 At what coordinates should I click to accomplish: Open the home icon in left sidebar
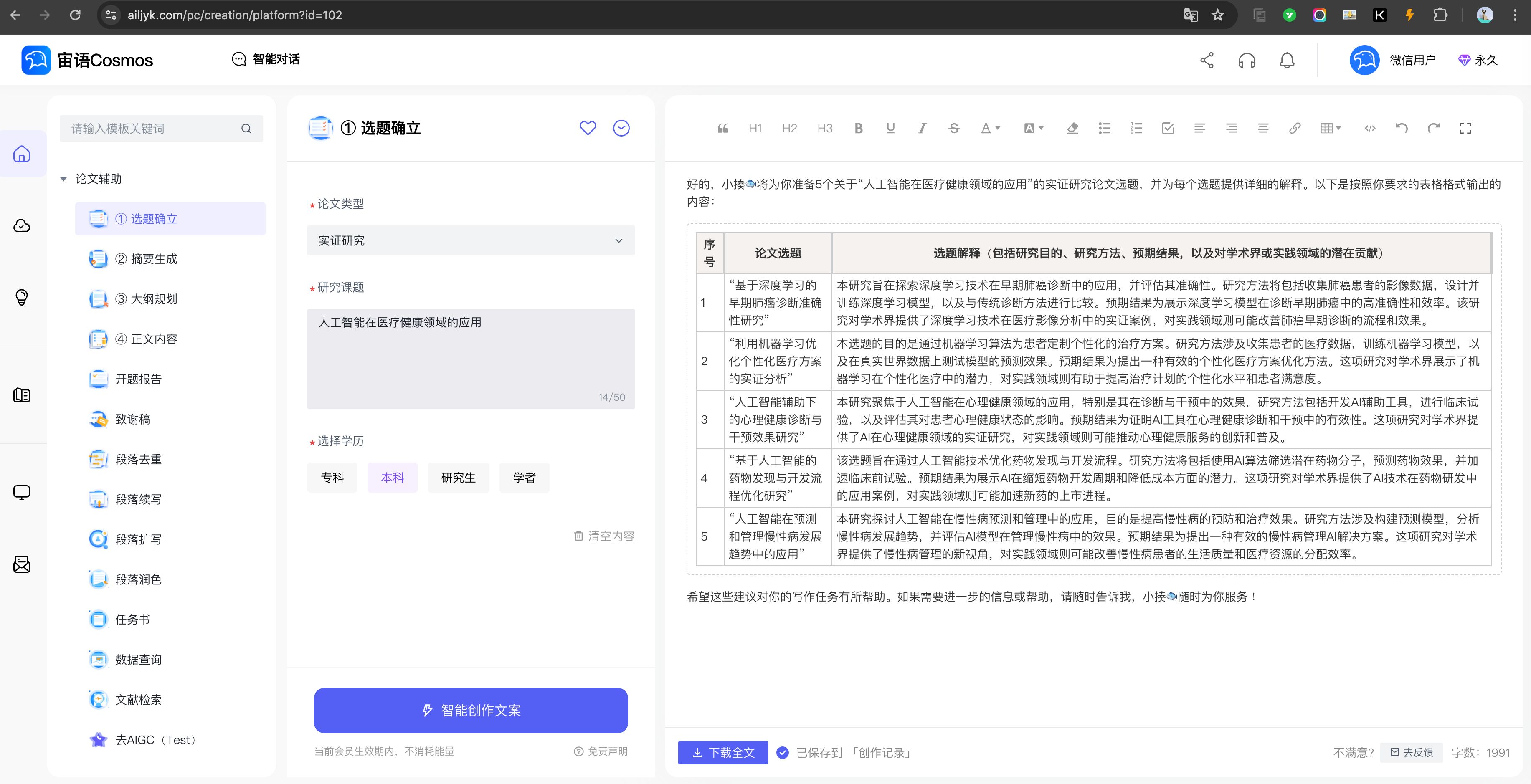click(x=22, y=154)
